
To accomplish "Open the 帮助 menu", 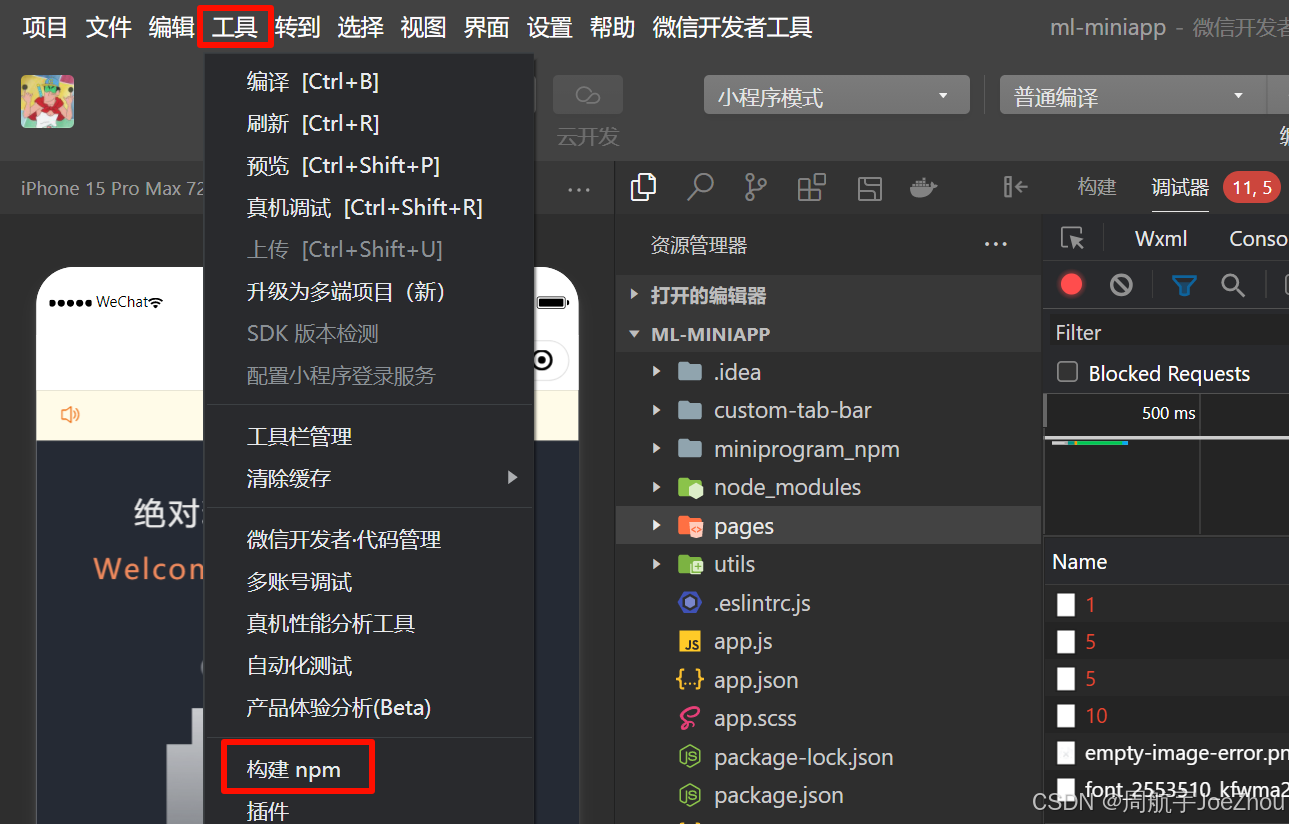I will pos(611,27).
